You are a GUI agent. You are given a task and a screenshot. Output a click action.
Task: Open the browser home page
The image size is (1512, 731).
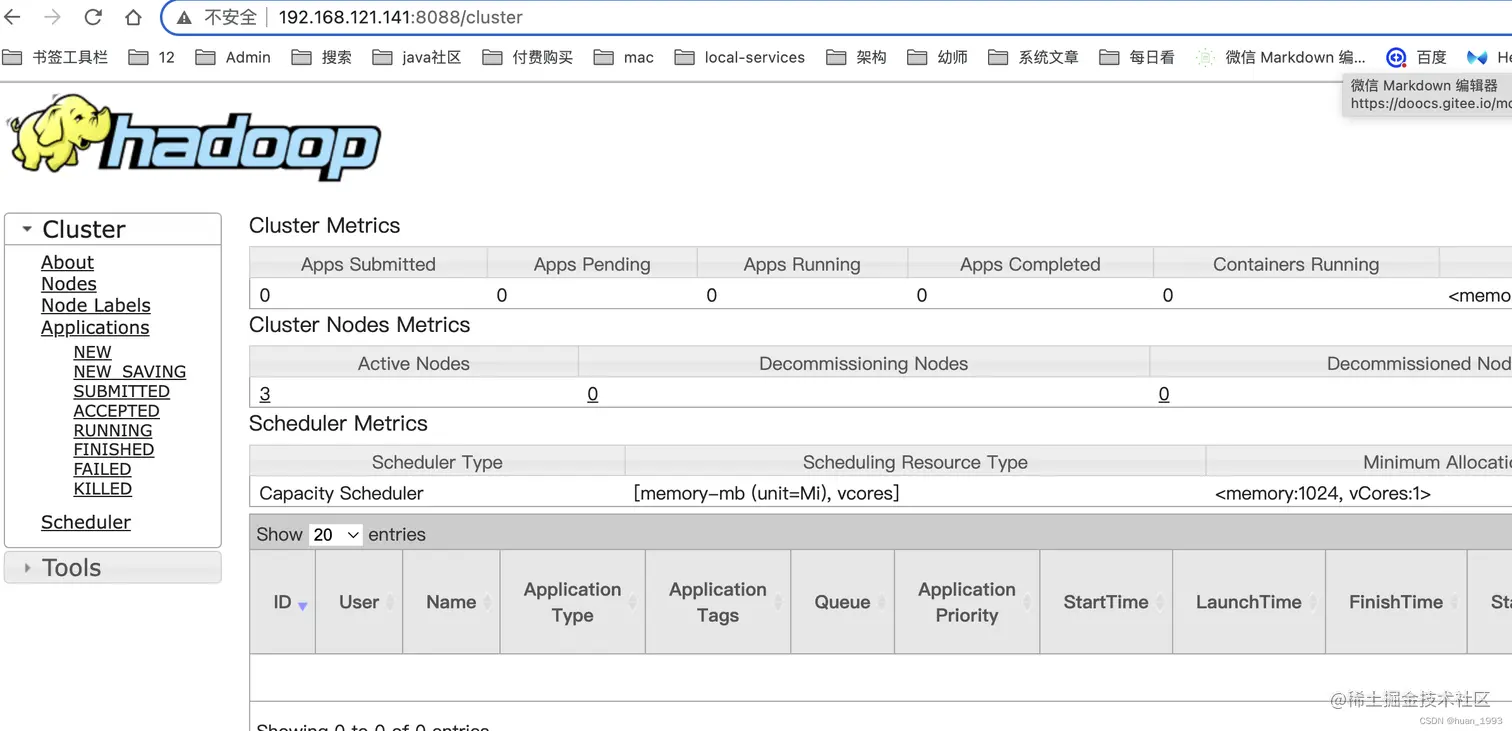point(134,16)
